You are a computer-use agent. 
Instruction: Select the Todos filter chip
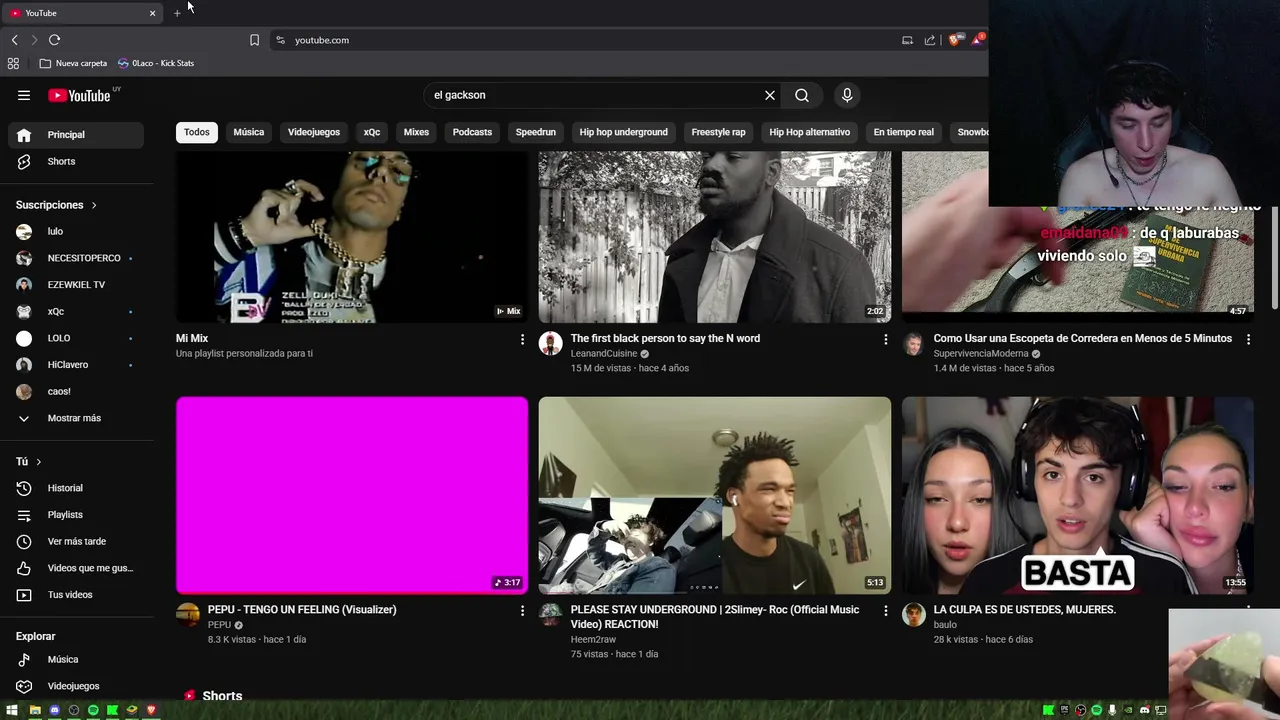[x=197, y=132]
